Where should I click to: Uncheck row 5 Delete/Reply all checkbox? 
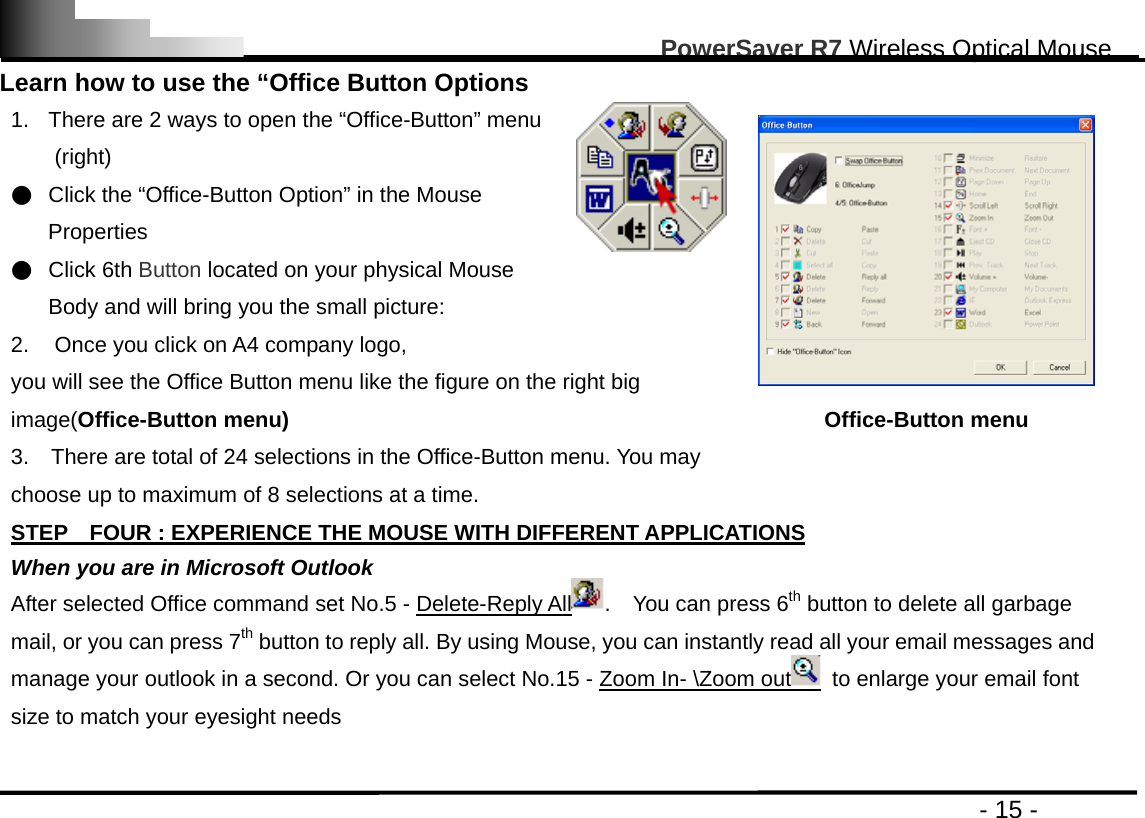(786, 277)
